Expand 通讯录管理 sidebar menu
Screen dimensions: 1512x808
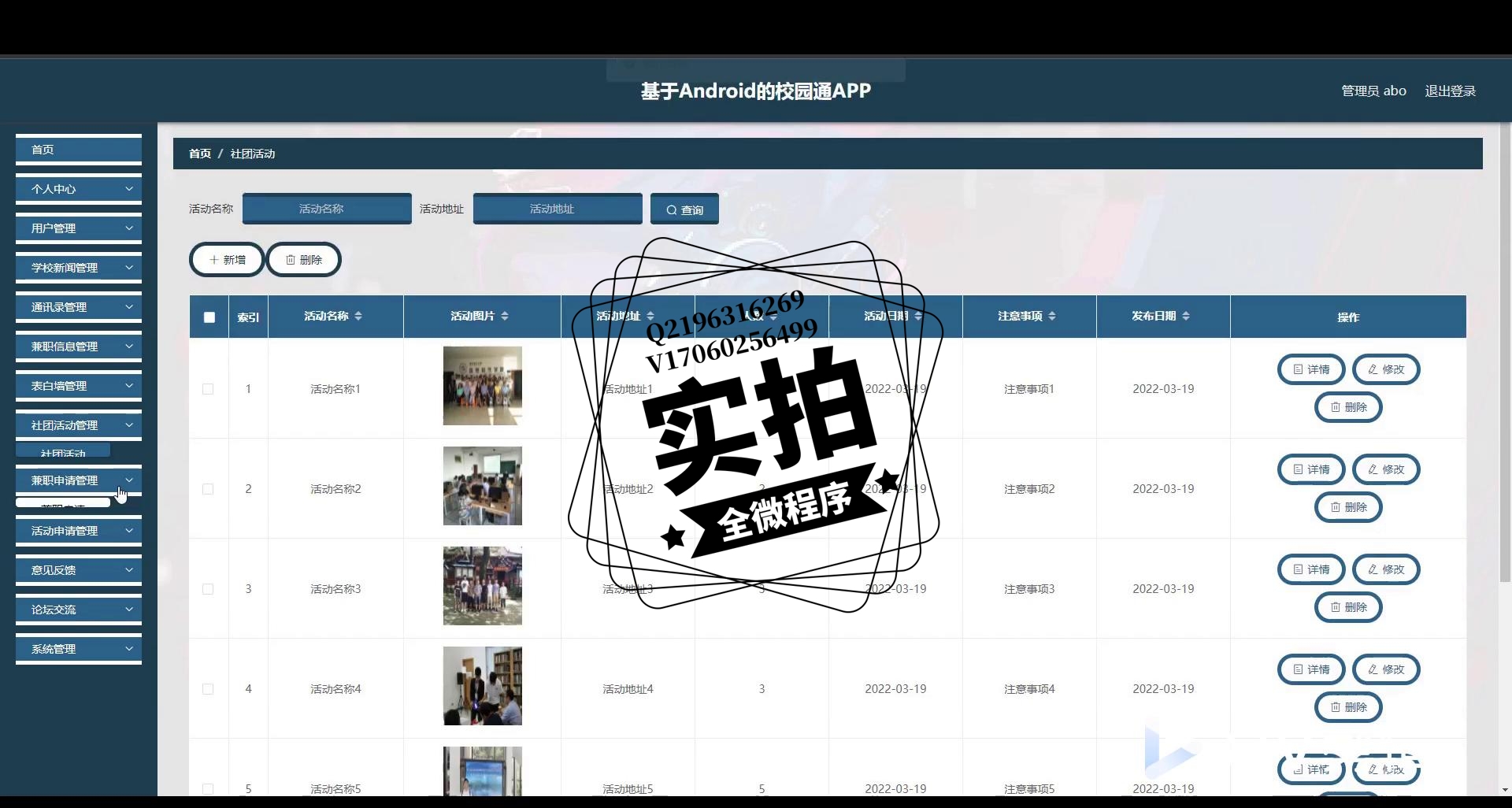[x=79, y=307]
